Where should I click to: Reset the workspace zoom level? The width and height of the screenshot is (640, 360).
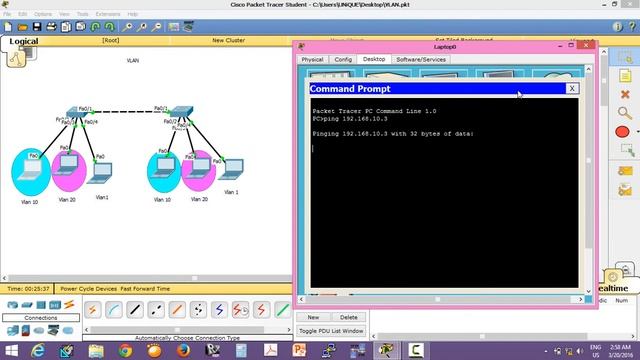click(x=142, y=27)
